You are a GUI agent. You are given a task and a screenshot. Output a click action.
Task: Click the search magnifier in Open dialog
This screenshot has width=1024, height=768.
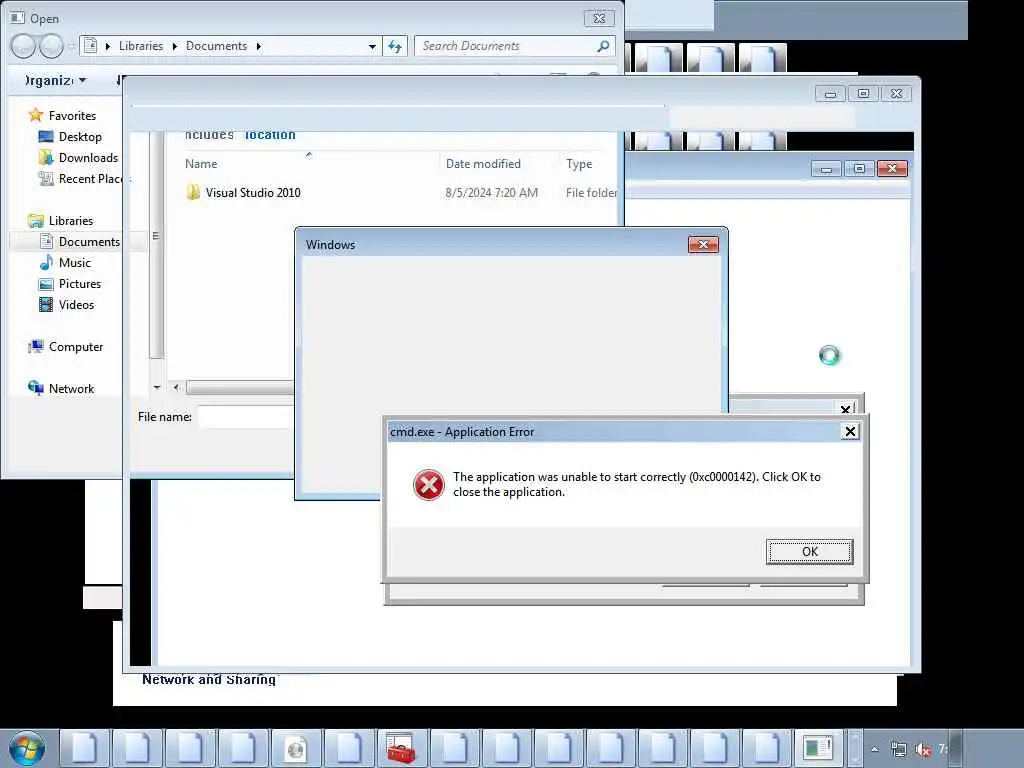603,46
